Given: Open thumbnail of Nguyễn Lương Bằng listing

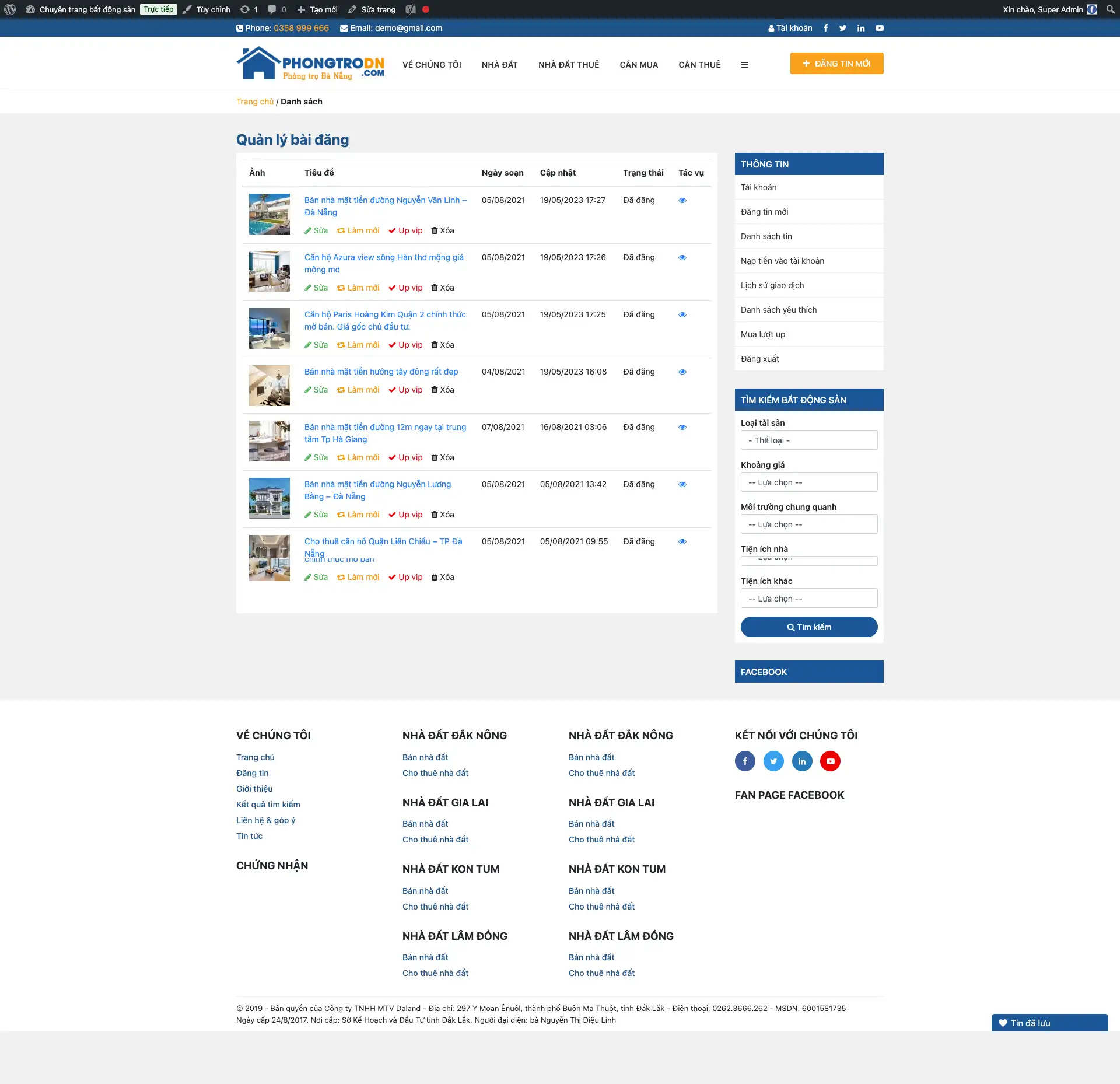Looking at the screenshot, I should point(269,498).
